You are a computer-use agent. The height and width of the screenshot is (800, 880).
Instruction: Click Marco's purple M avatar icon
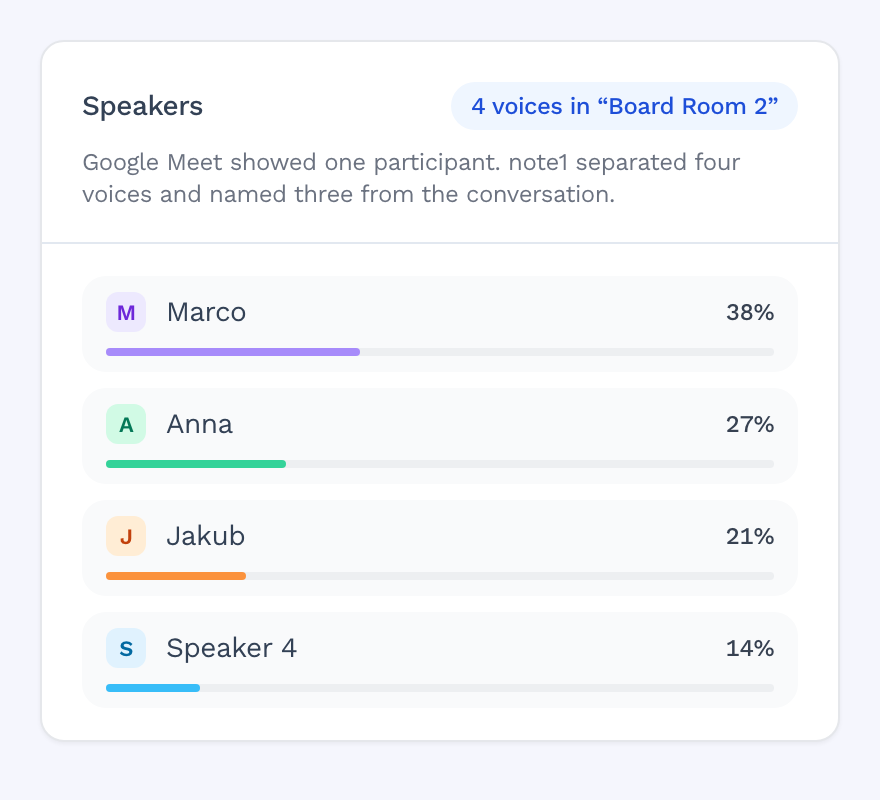click(x=126, y=312)
